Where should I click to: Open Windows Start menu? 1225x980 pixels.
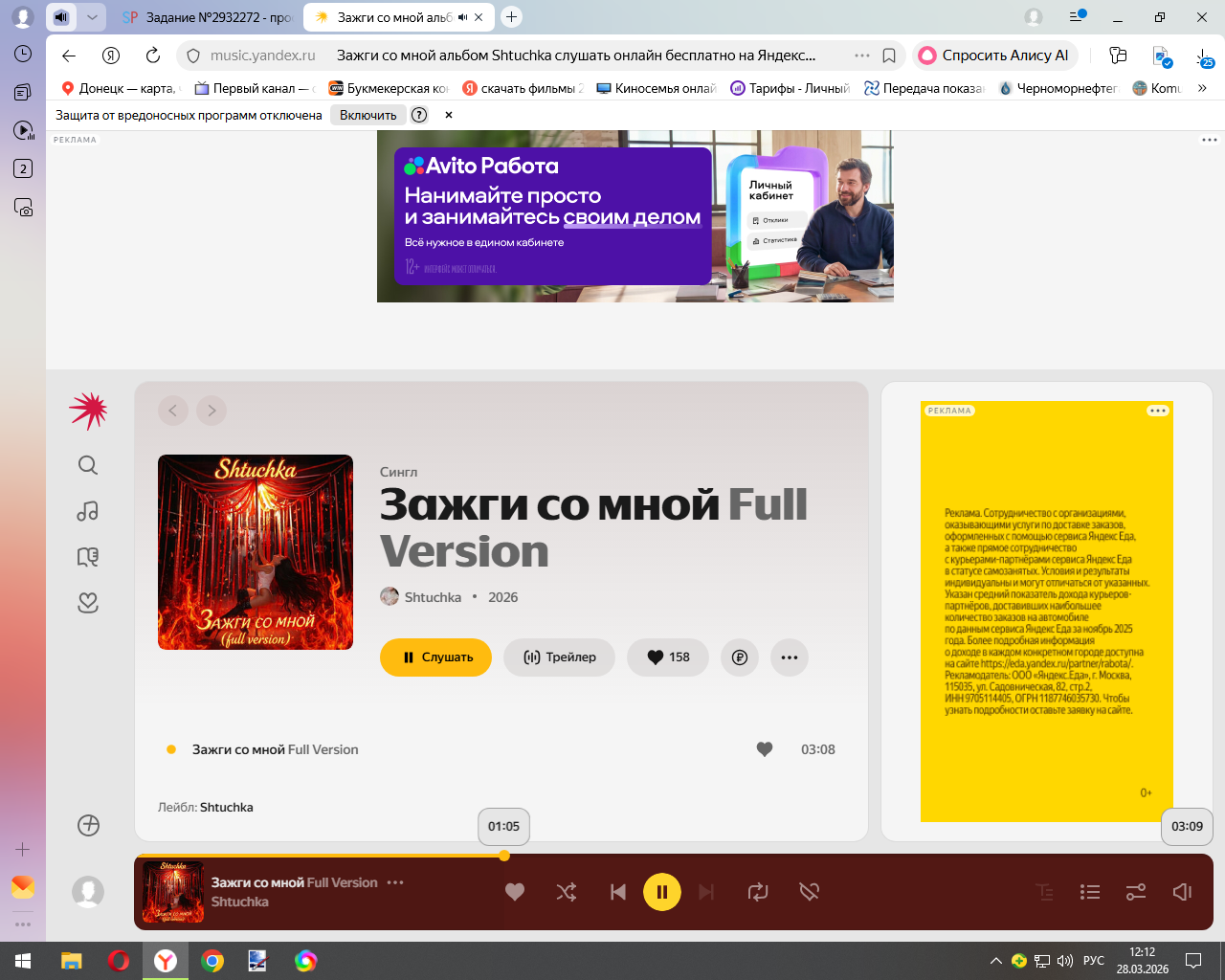point(23,961)
